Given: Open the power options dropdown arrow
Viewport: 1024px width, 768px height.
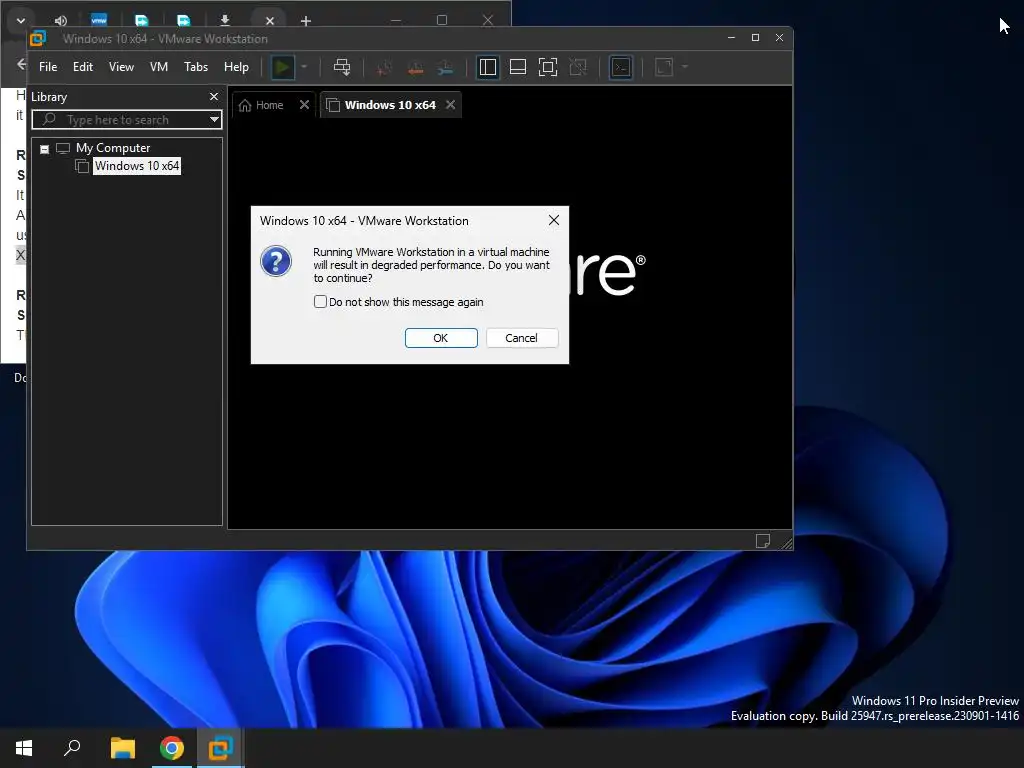Looking at the screenshot, I should (304, 67).
